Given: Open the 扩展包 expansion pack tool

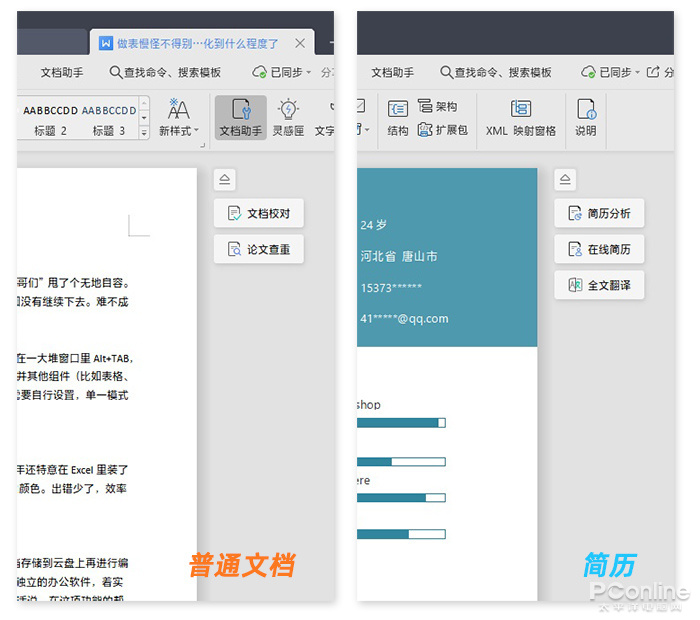Looking at the screenshot, I should click(442, 130).
